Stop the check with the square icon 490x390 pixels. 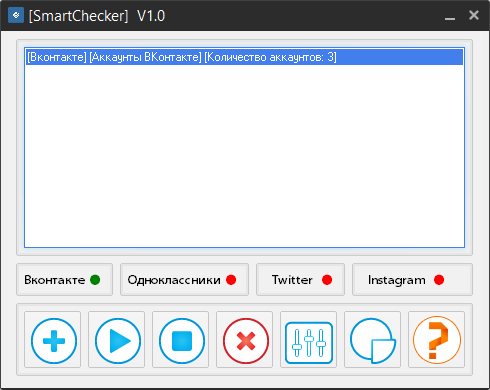(x=181, y=340)
